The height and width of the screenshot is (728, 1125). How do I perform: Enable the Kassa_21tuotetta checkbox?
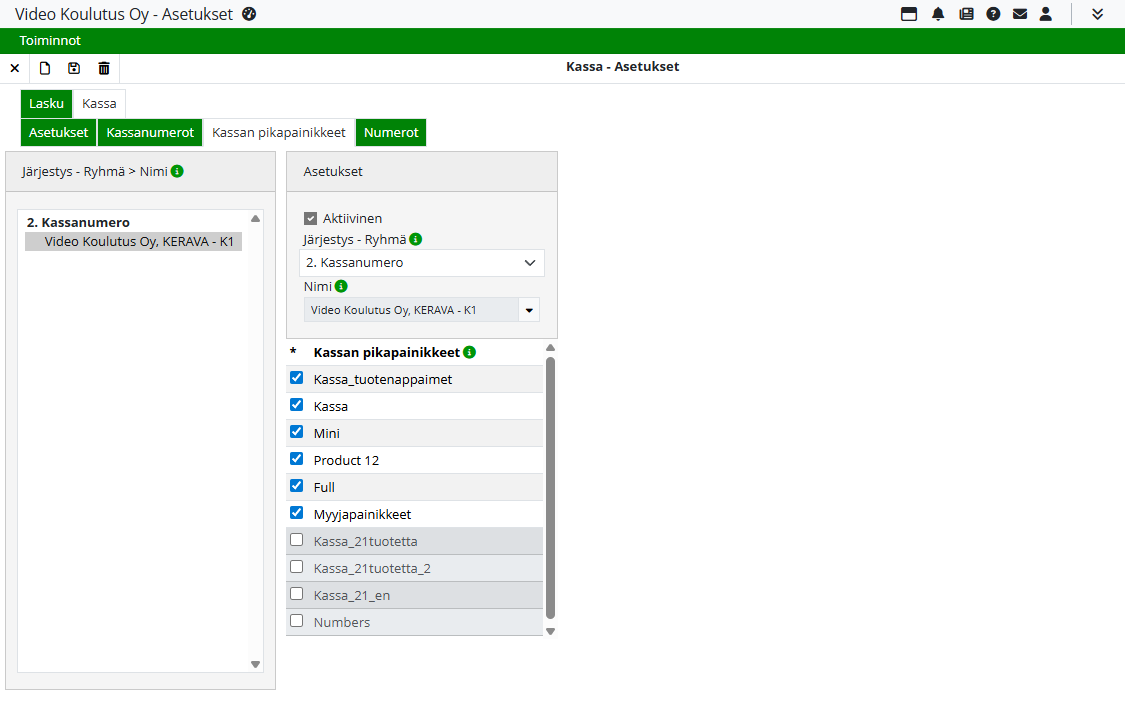(x=296, y=540)
